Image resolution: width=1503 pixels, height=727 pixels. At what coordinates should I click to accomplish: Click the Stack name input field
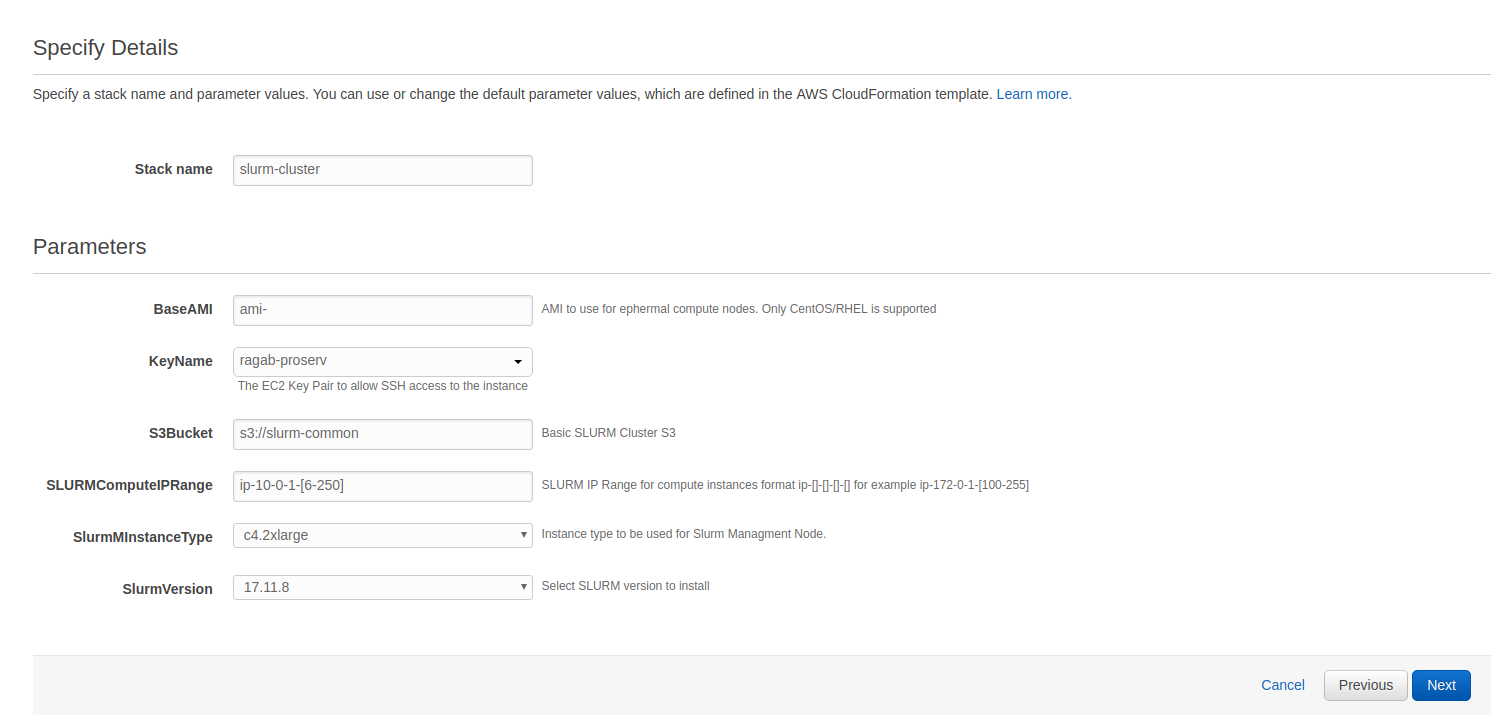[x=382, y=170]
